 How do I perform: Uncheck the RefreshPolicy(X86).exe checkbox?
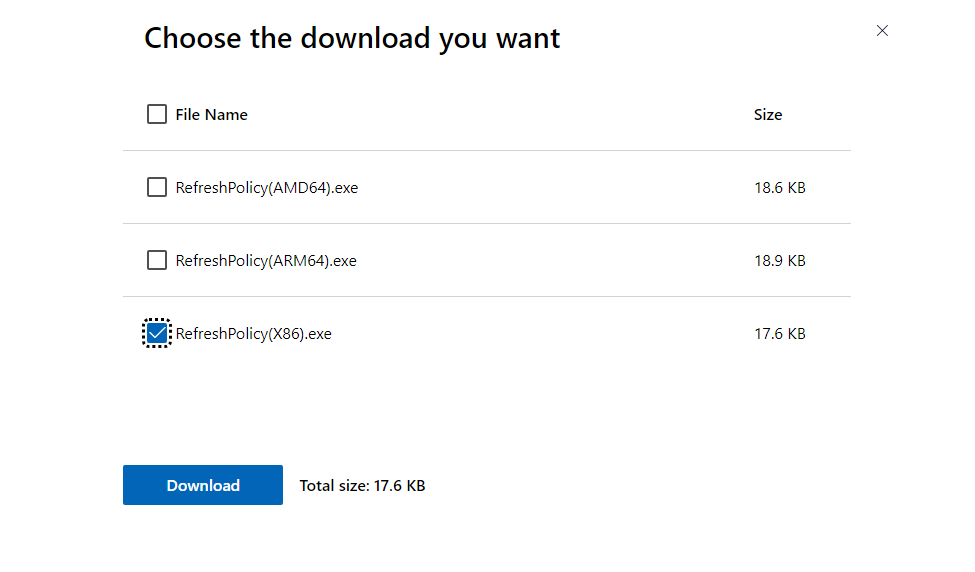pyautogui.click(x=157, y=333)
